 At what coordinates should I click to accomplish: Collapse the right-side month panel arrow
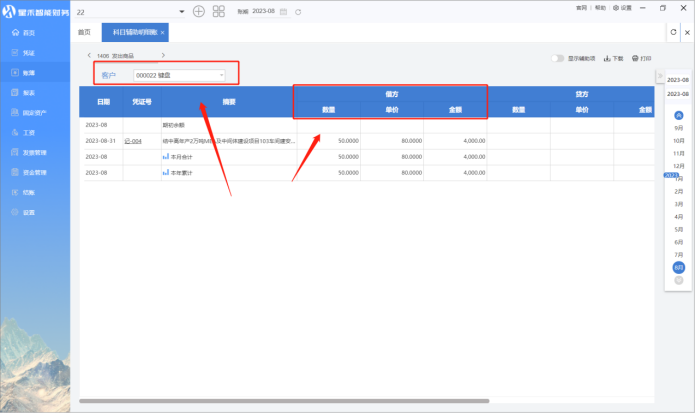point(659,78)
